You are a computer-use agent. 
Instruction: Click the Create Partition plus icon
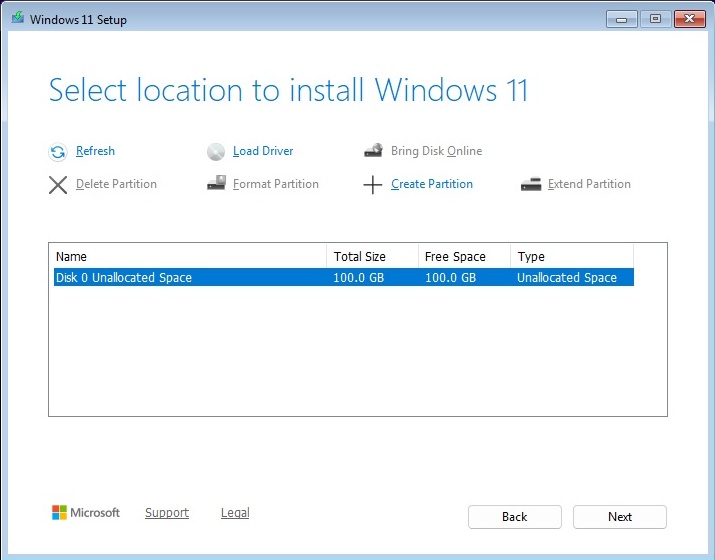coord(373,185)
